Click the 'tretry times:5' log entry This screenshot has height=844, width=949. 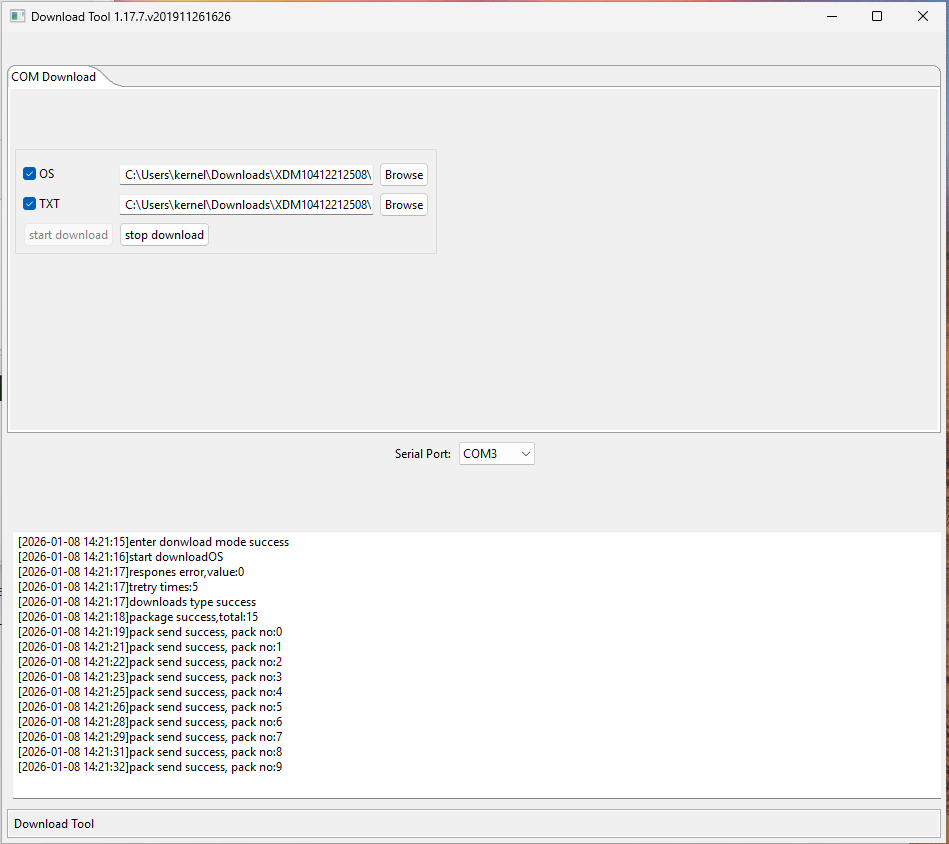[x=108, y=587]
